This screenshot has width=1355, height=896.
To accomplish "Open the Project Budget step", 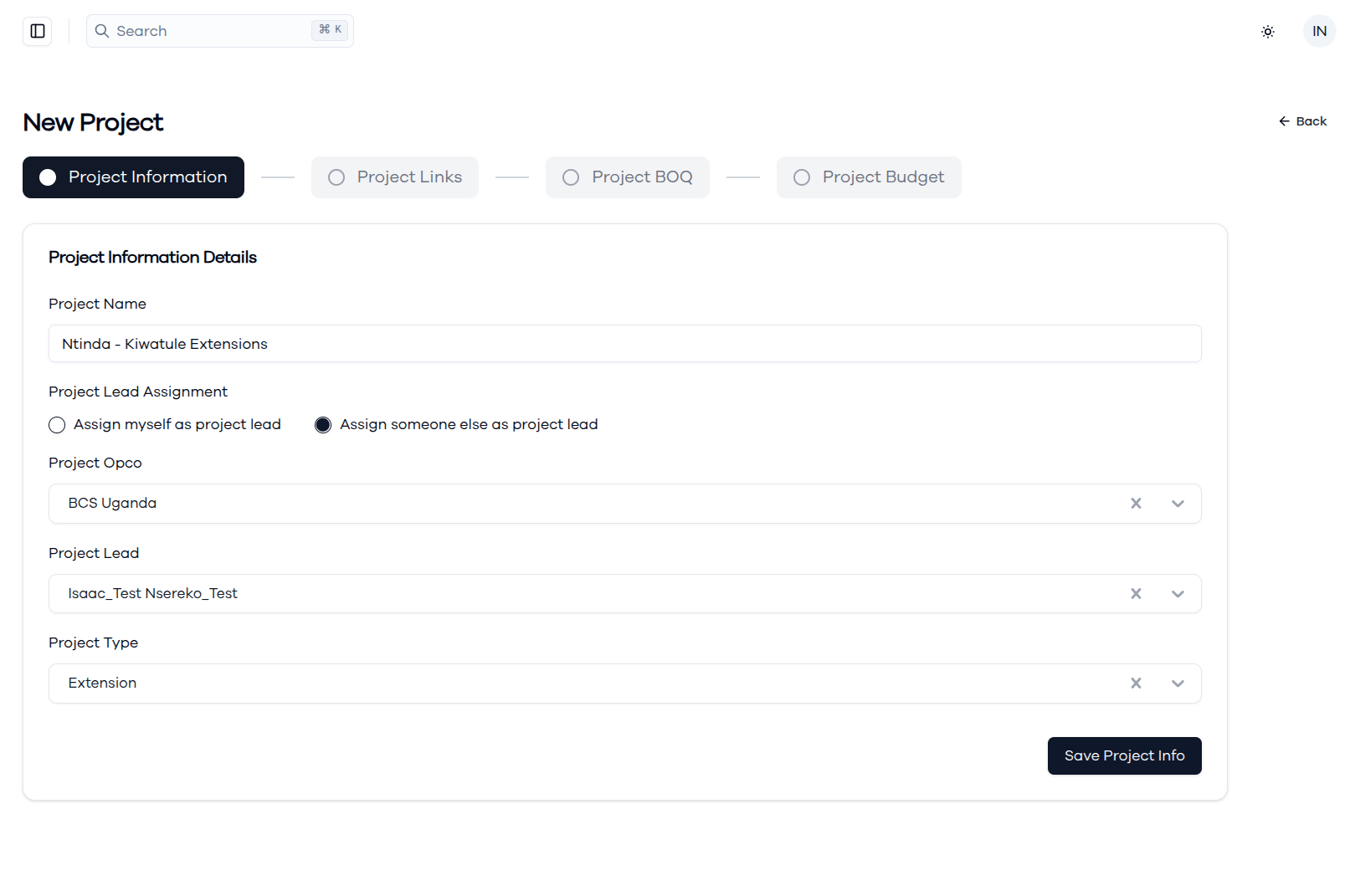I will click(x=869, y=177).
